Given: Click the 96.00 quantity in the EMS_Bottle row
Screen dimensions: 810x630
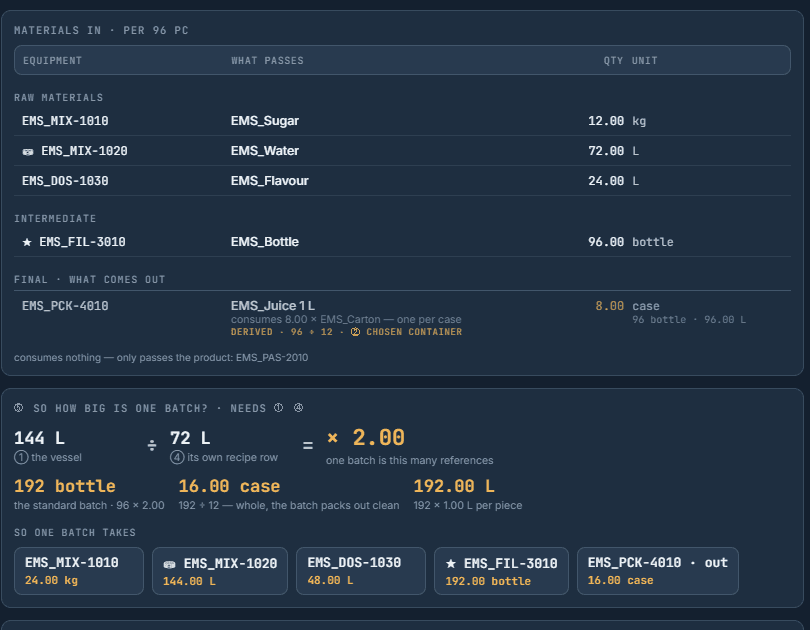Looking at the screenshot, I should pos(606,242).
